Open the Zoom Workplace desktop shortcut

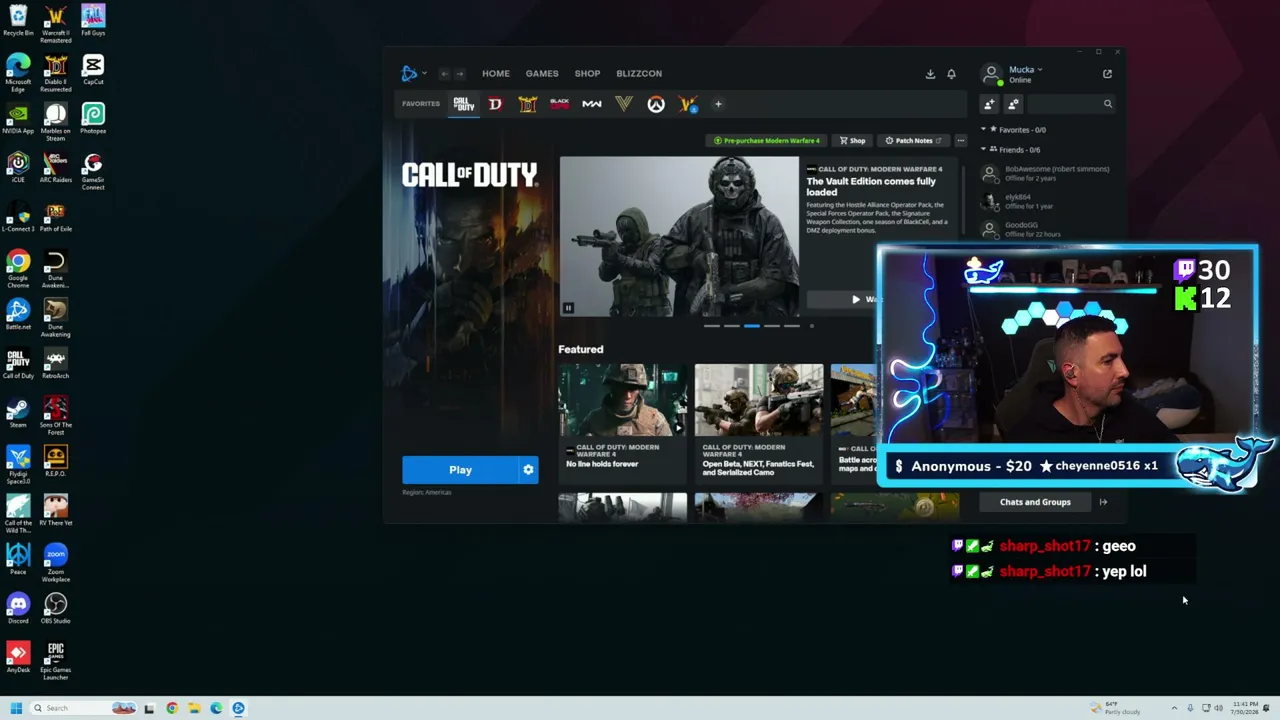tap(56, 564)
